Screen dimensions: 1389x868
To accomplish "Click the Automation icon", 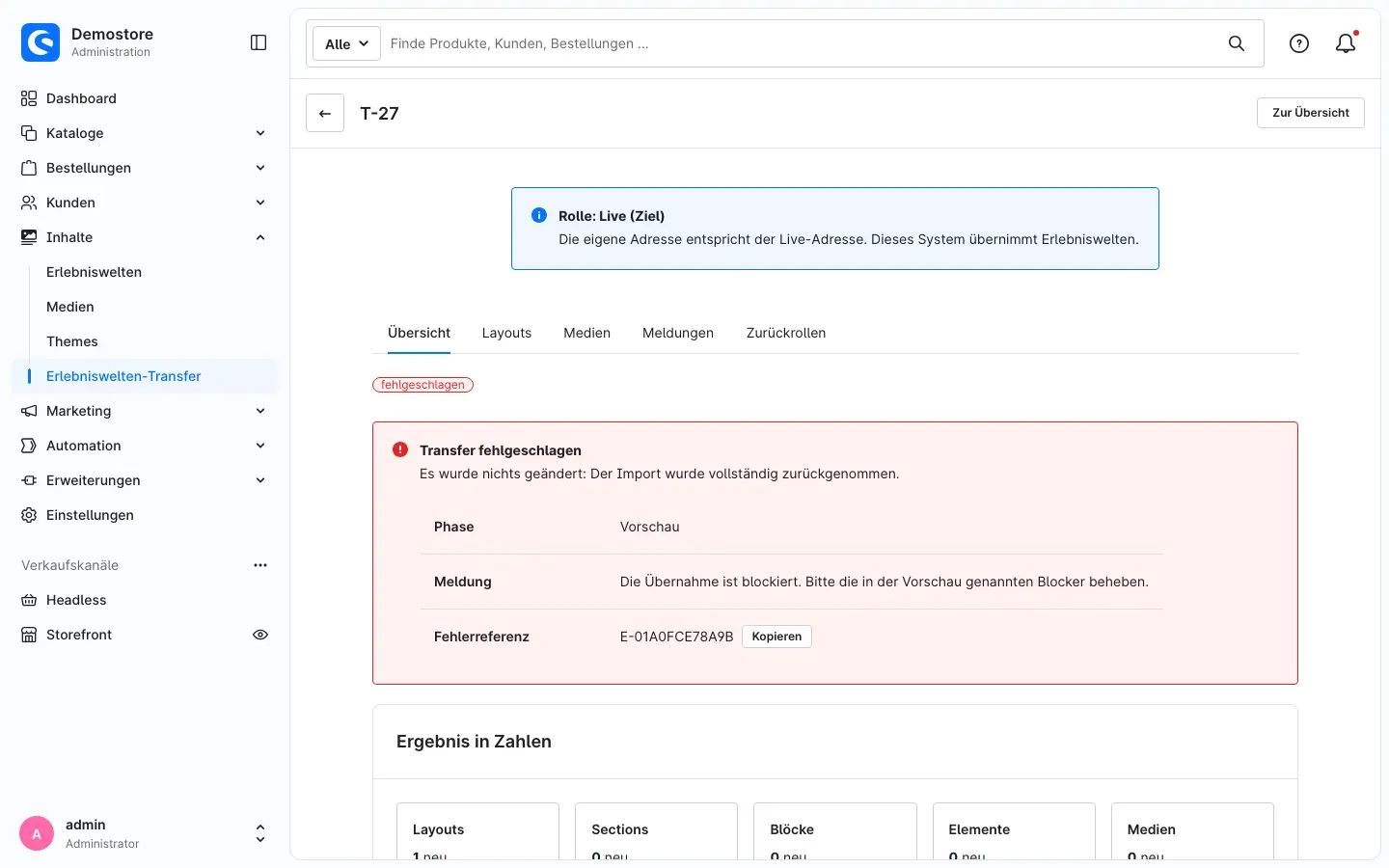I will [29, 446].
